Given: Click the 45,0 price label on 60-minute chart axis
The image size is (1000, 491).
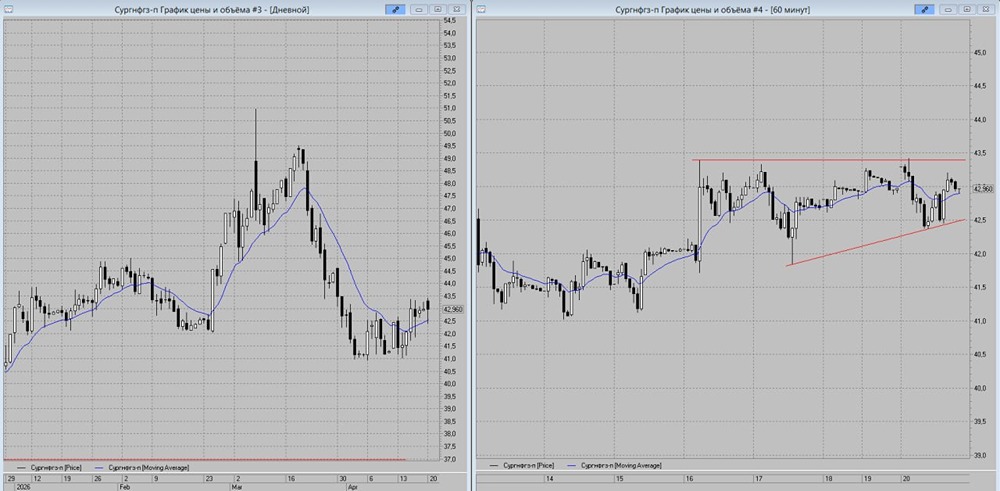Looking at the screenshot, I should [980, 53].
